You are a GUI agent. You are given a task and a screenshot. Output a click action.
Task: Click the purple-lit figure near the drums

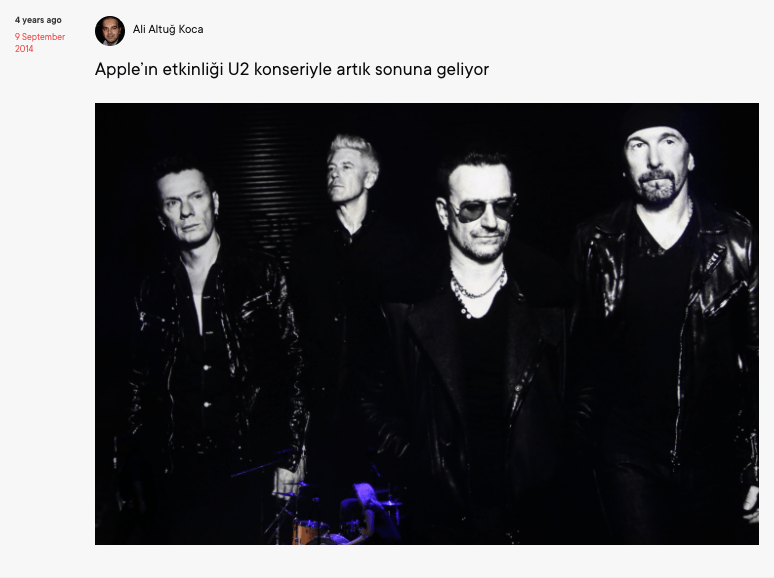coord(368,511)
